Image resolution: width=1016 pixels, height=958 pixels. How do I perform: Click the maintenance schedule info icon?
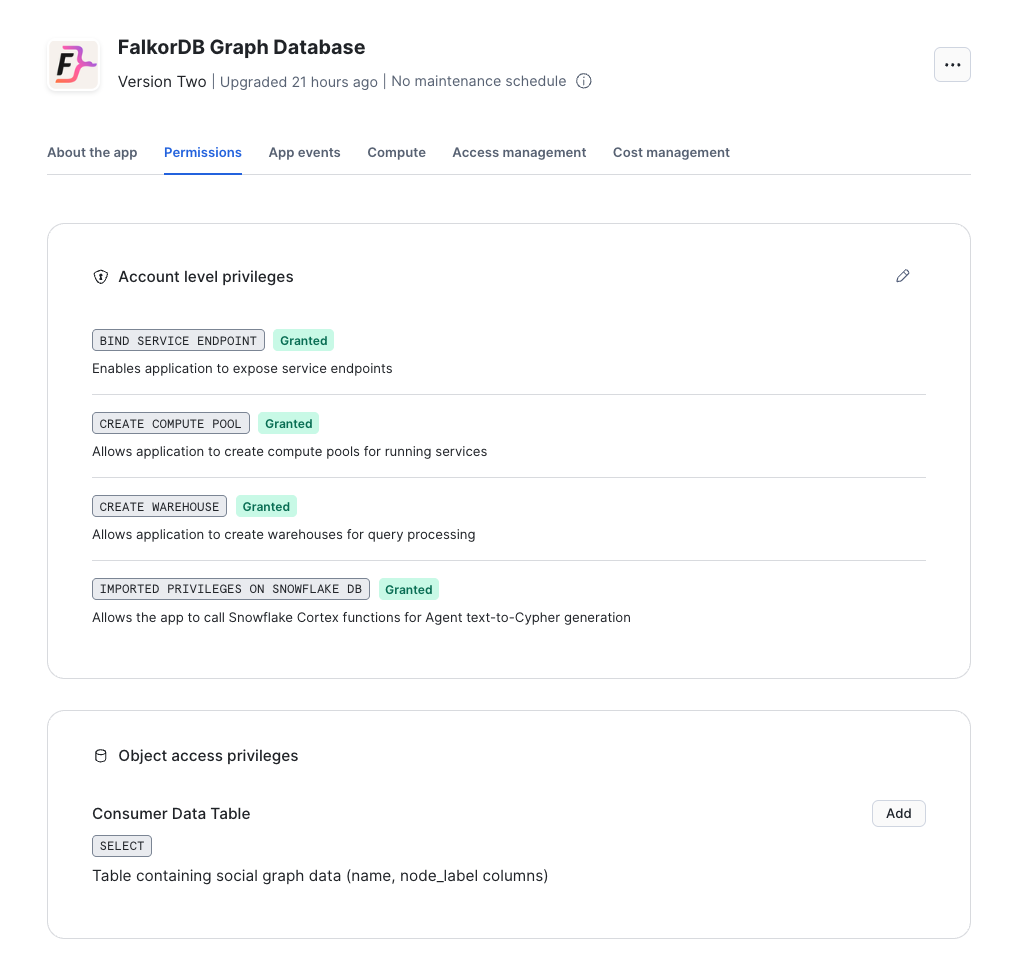584,81
